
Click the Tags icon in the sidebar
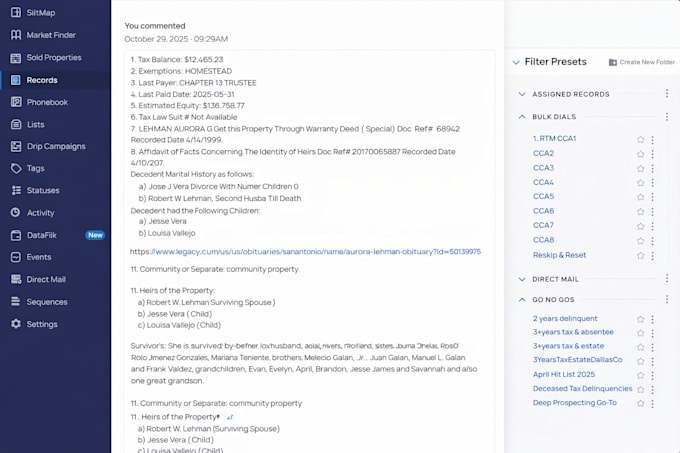coord(16,168)
